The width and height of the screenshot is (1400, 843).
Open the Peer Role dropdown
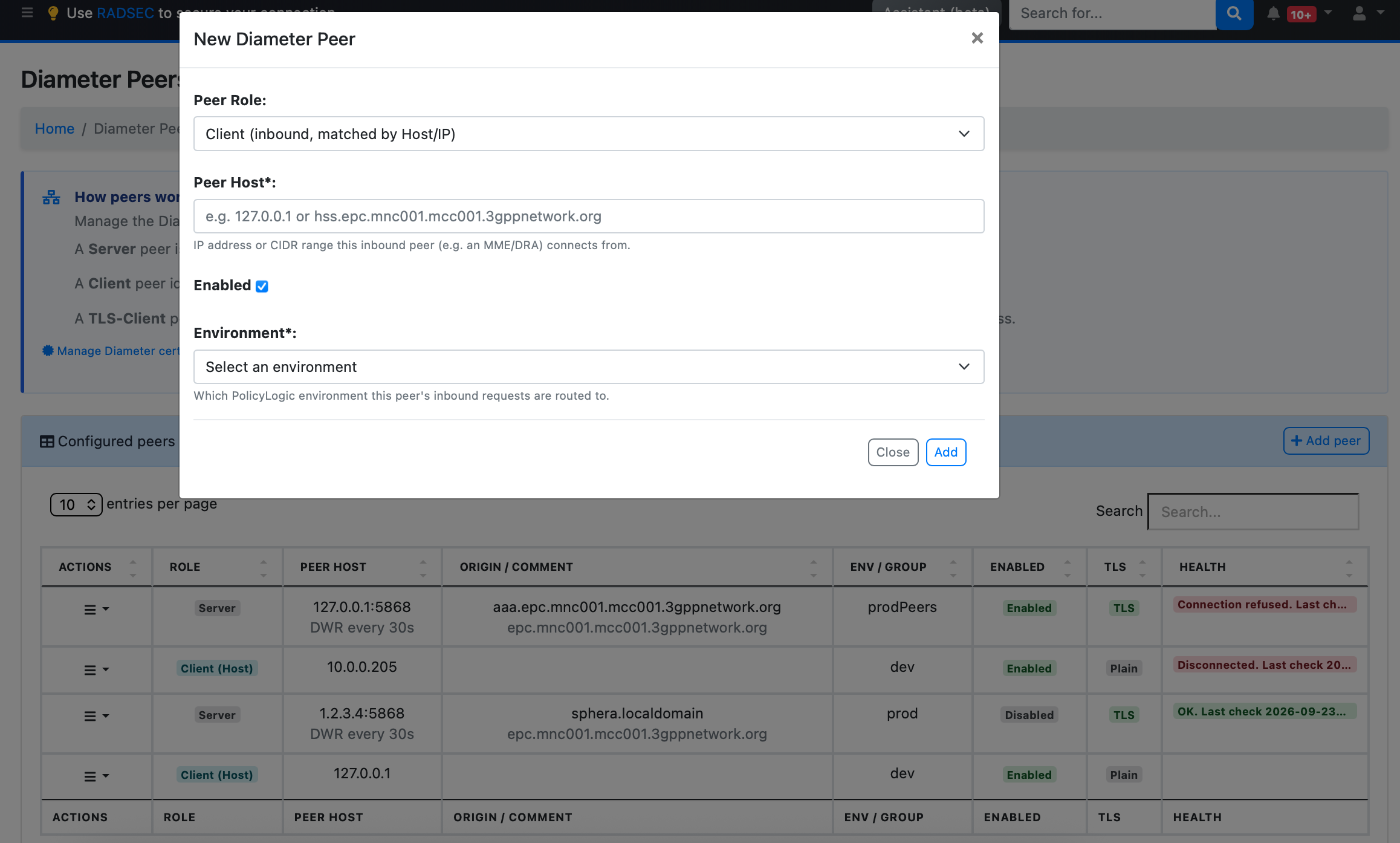tap(589, 134)
